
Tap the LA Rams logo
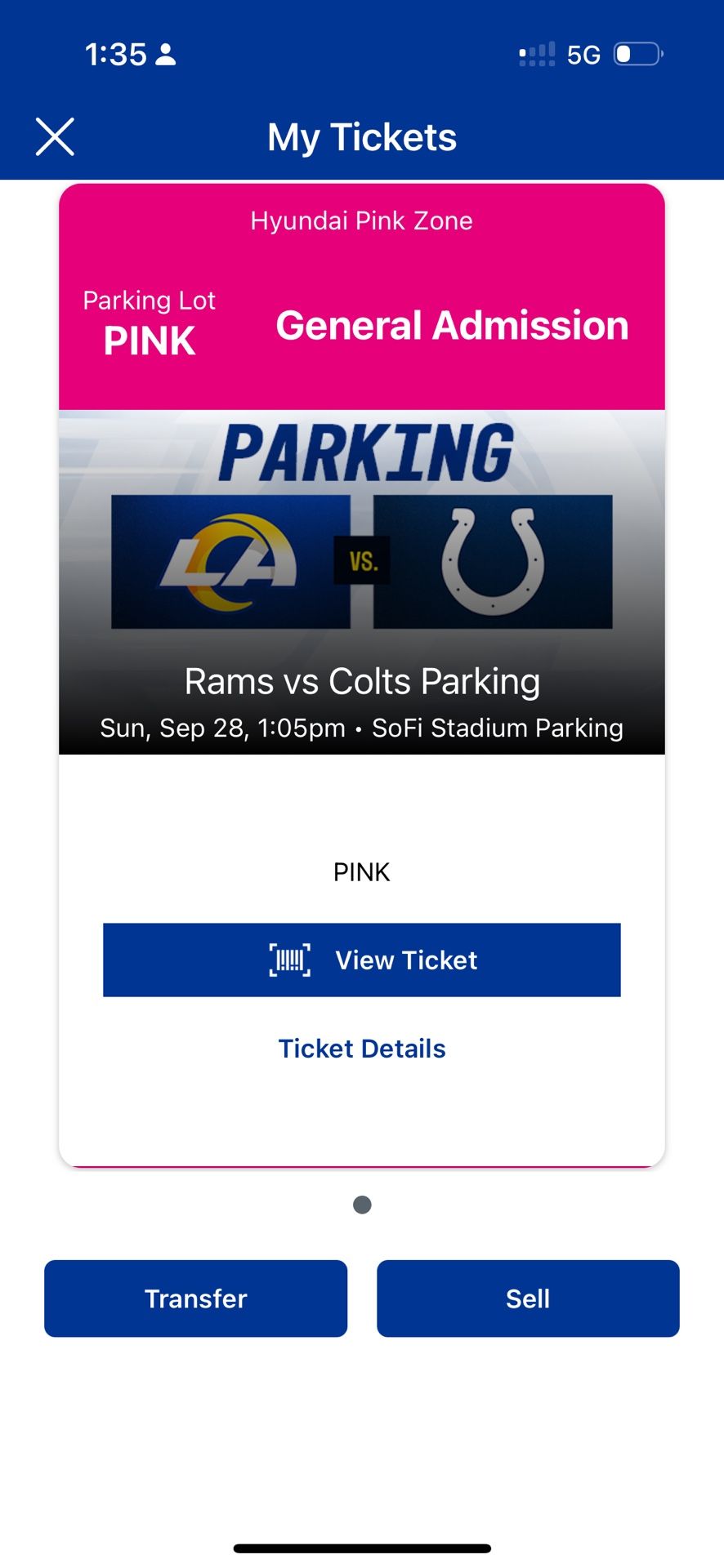click(x=230, y=561)
